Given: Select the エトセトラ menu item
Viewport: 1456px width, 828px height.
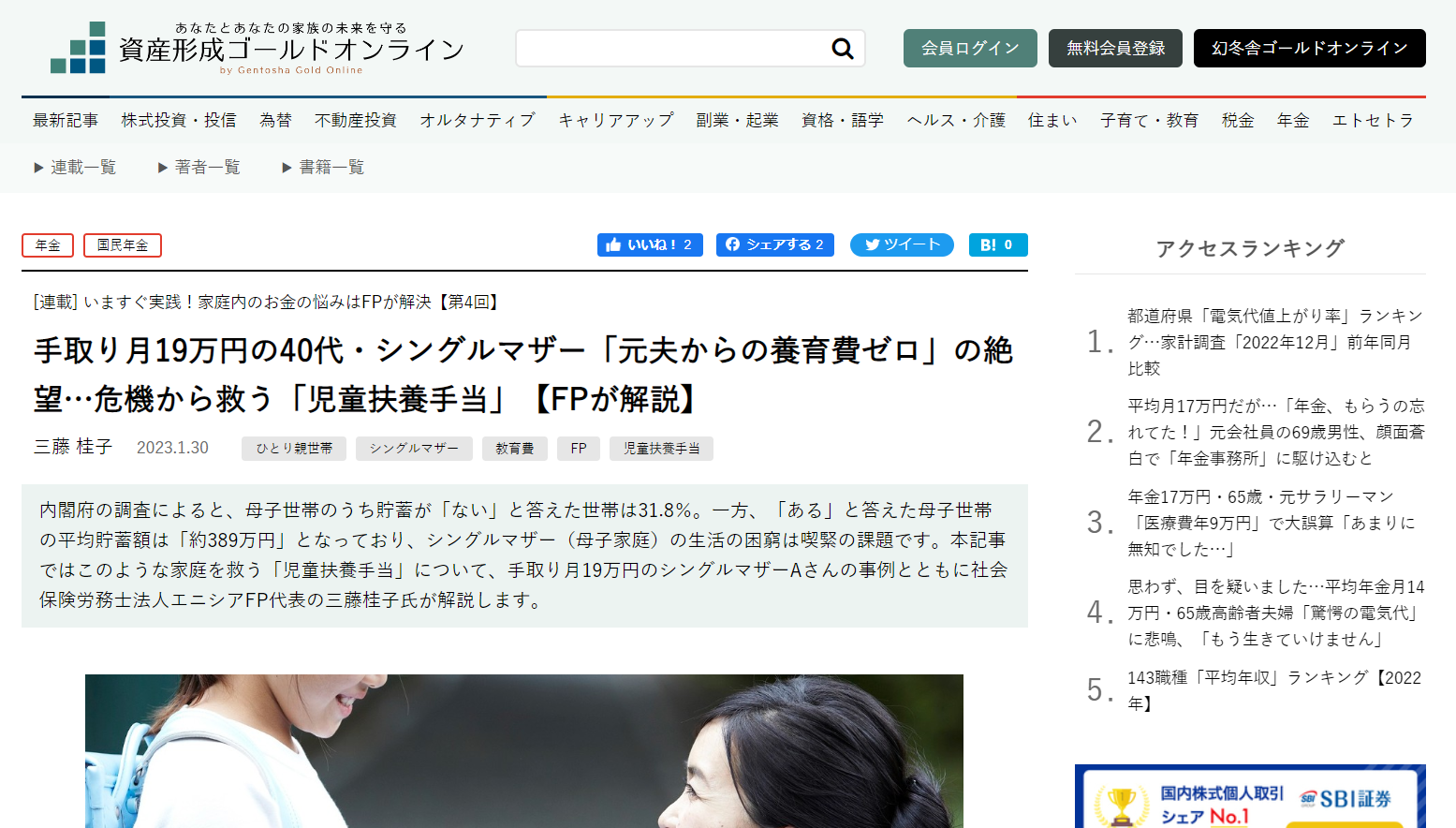Looking at the screenshot, I should (x=1373, y=120).
